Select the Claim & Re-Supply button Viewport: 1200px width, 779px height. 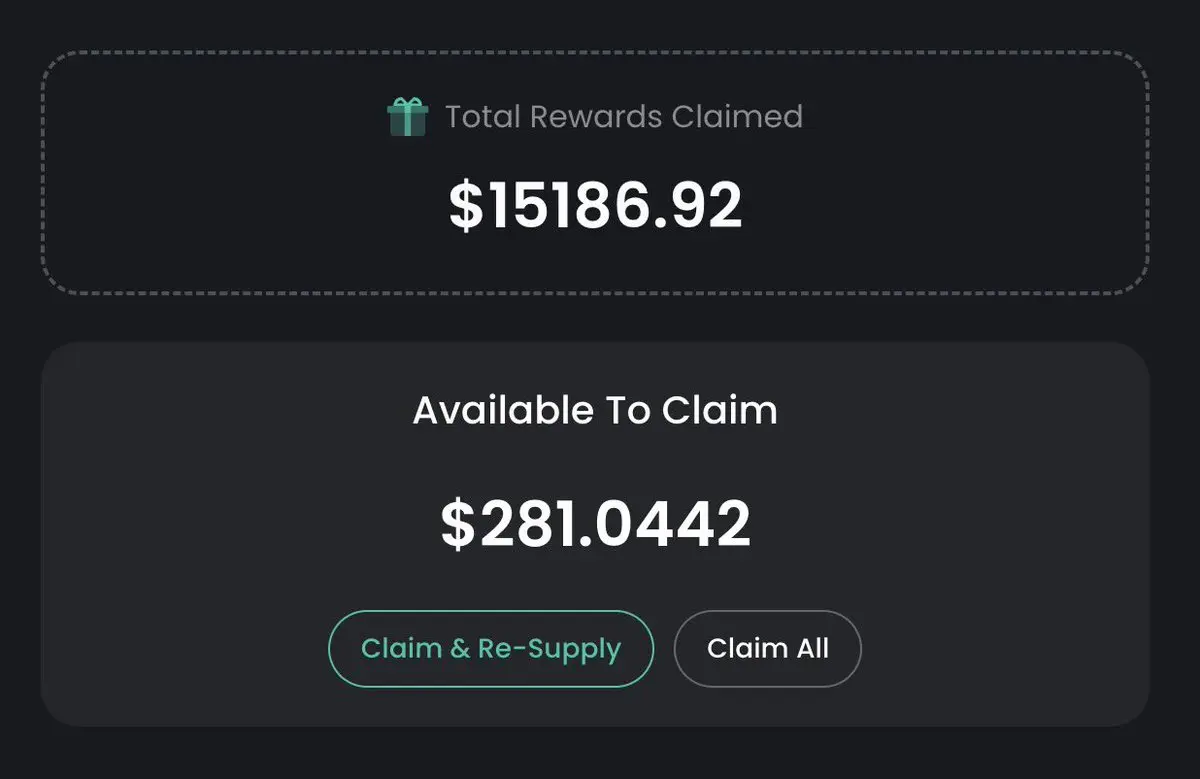(491, 648)
